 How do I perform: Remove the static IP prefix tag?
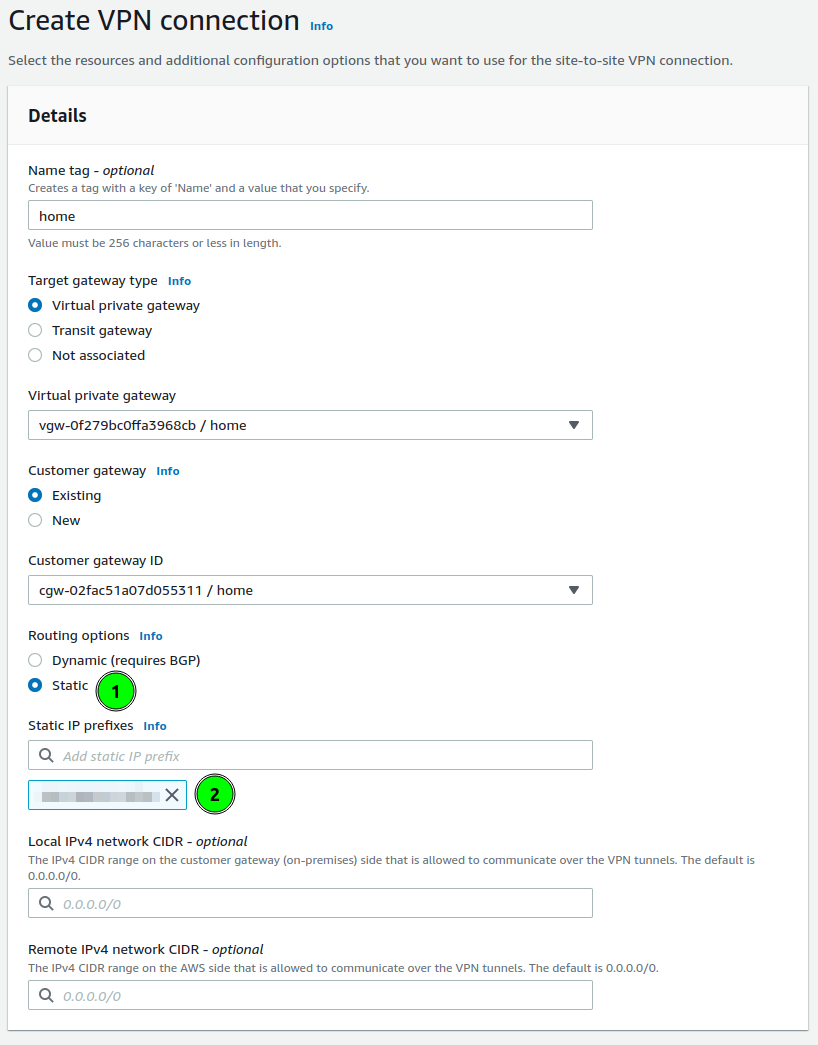pyautogui.click(x=172, y=795)
